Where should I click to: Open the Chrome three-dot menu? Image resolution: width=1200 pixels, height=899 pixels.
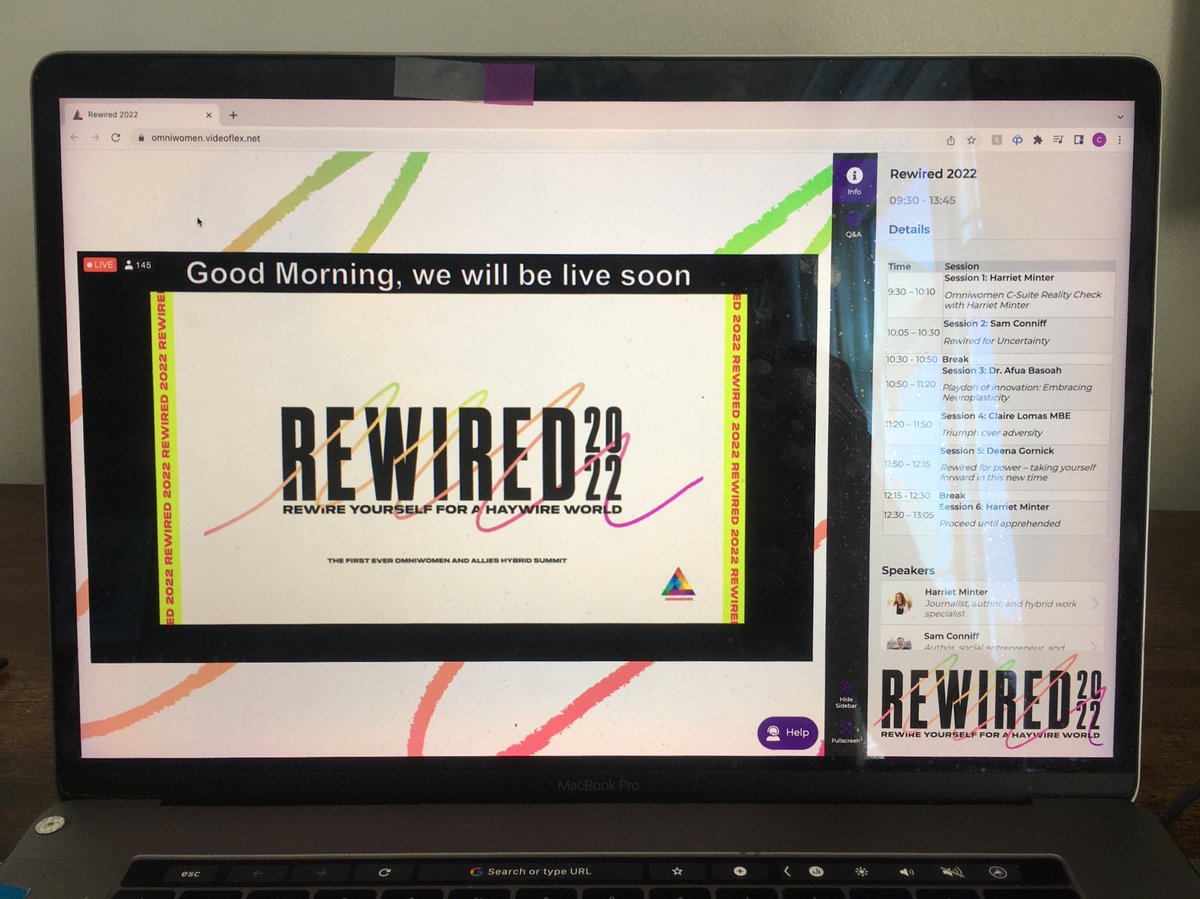(x=1120, y=140)
